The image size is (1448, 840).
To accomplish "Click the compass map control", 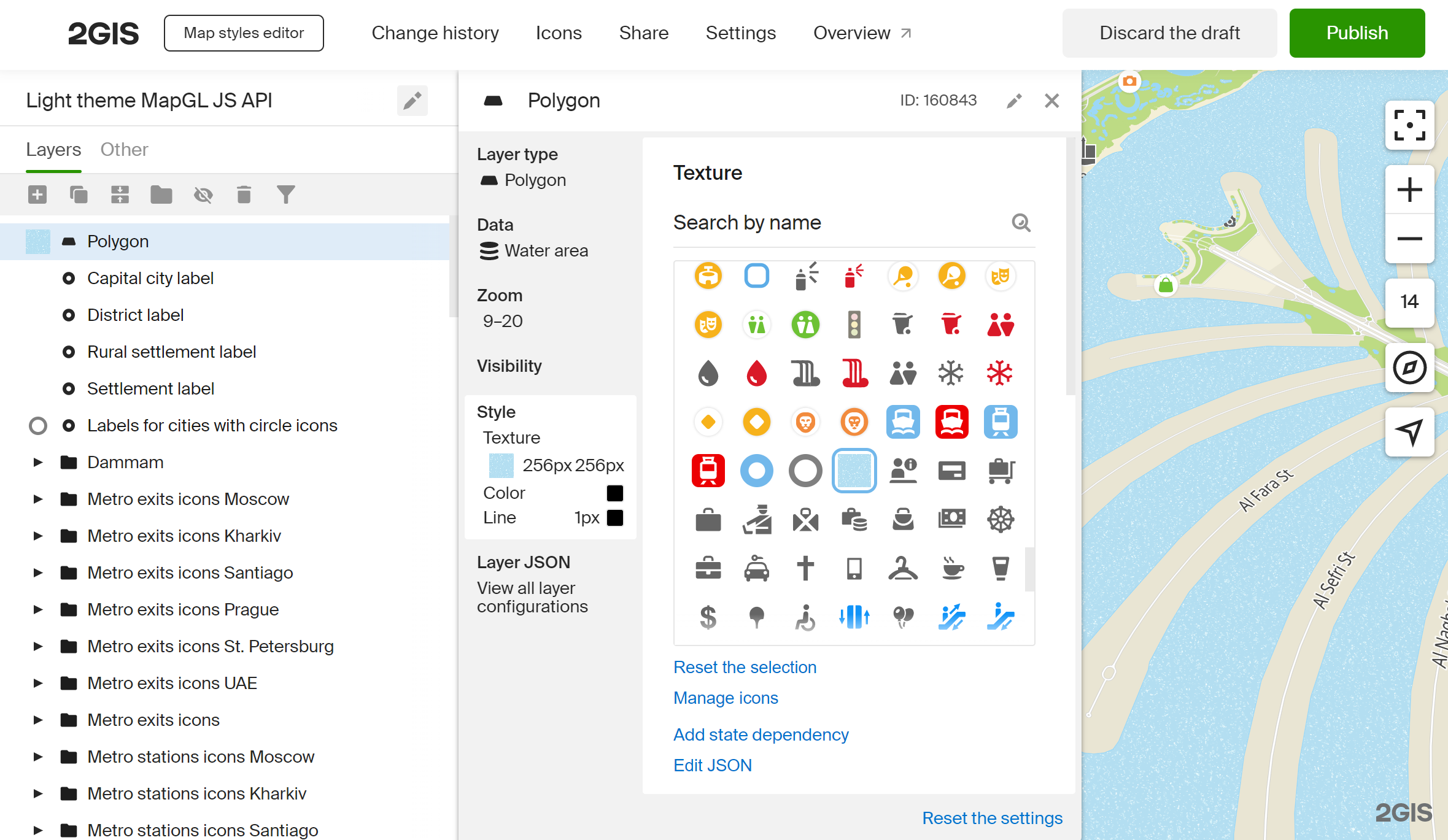I will pyautogui.click(x=1409, y=368).
